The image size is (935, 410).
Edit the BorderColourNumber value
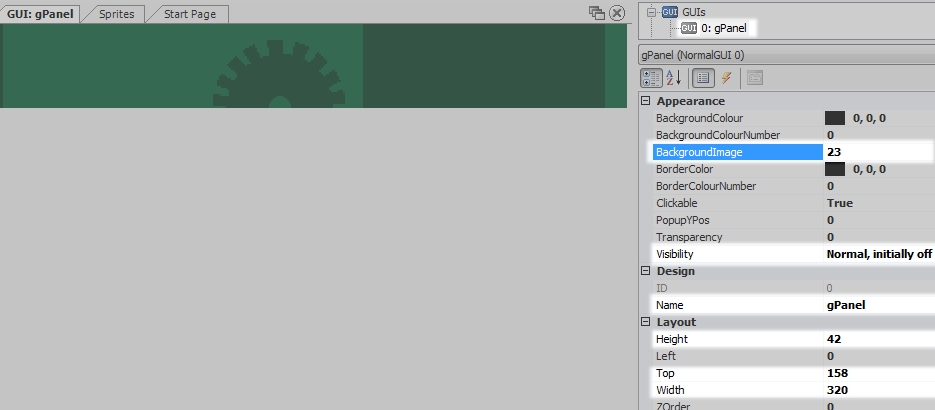(x=879, y=186)
